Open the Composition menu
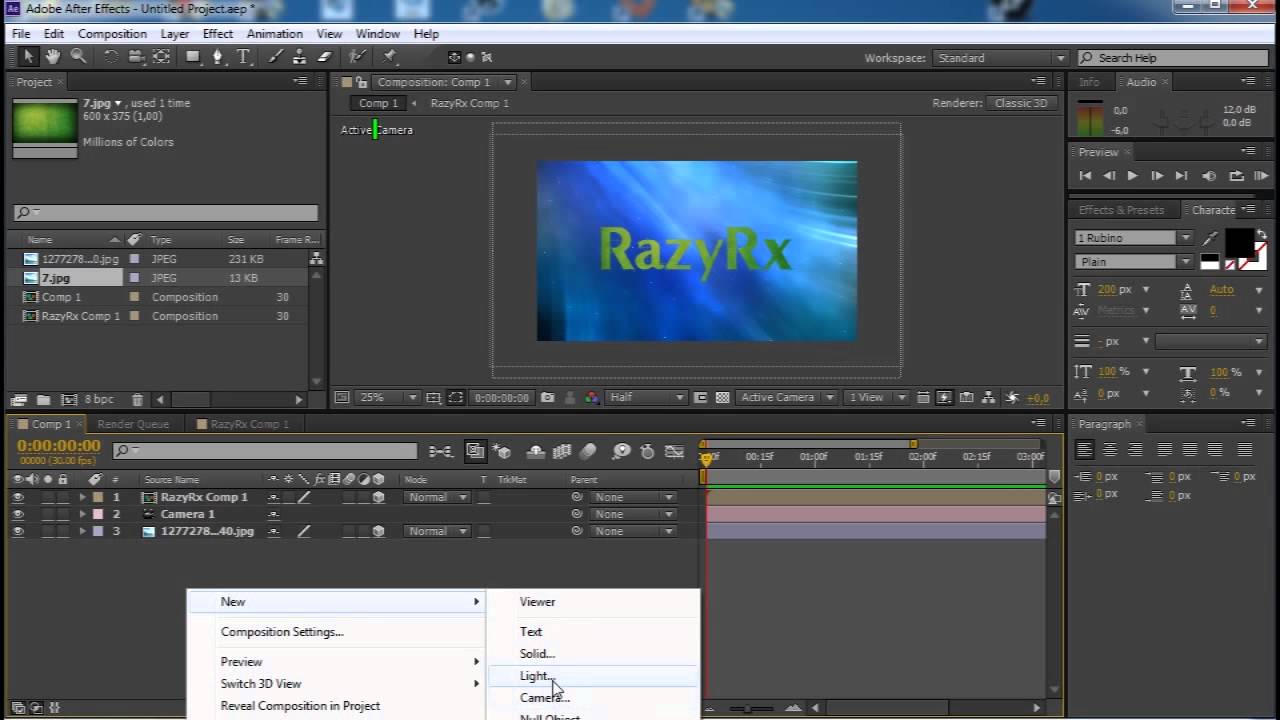 112,34
